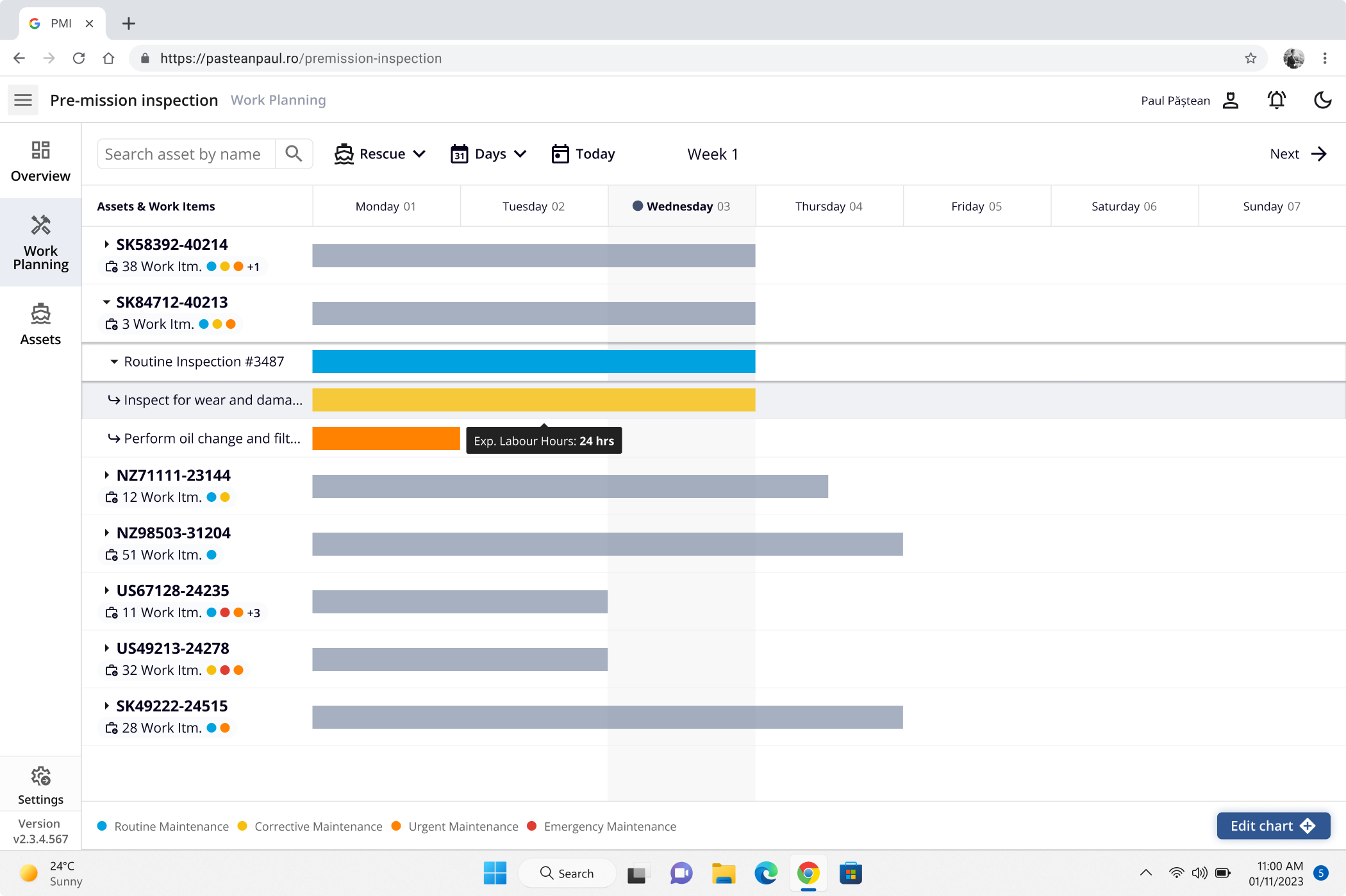This screenshot has height=896, width=1346.
Task: Open the Days view dropdown
Action: pos(488,154)
